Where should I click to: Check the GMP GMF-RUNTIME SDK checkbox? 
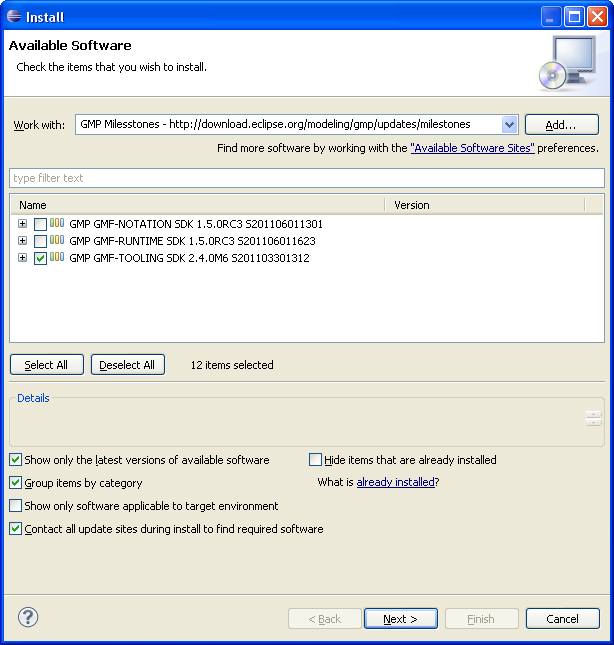click(40, 241)
